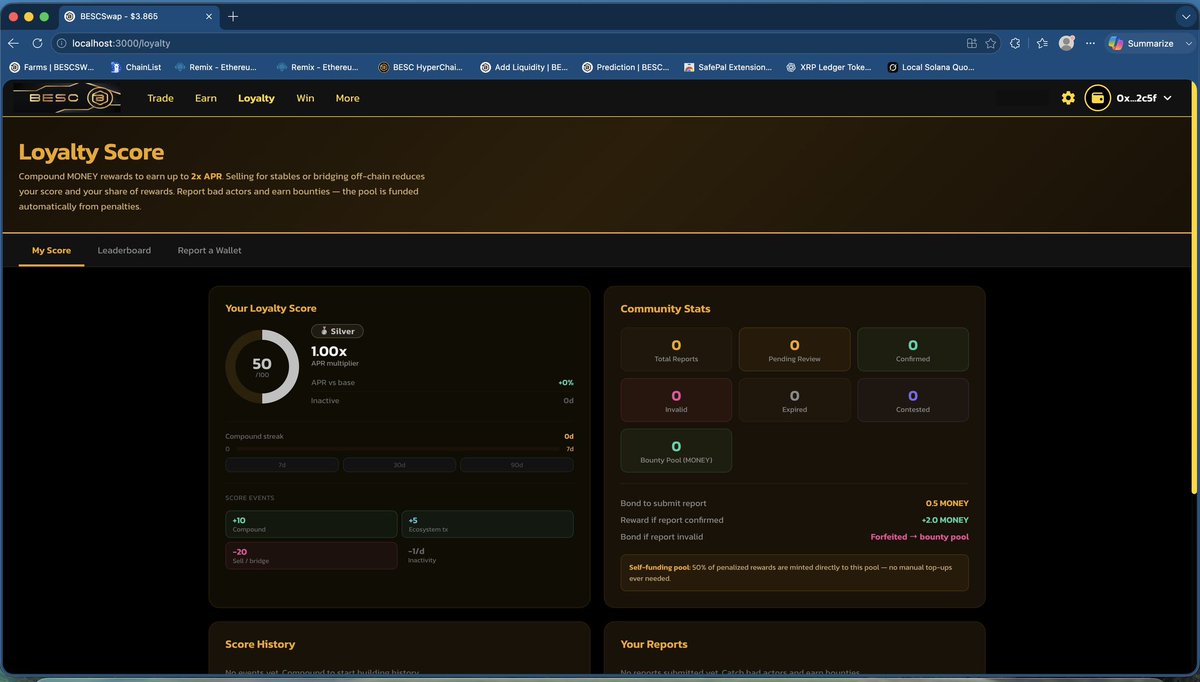Go back with the browser back arrow
This screenshot has height=682, width=1200.
click(13, 43)
